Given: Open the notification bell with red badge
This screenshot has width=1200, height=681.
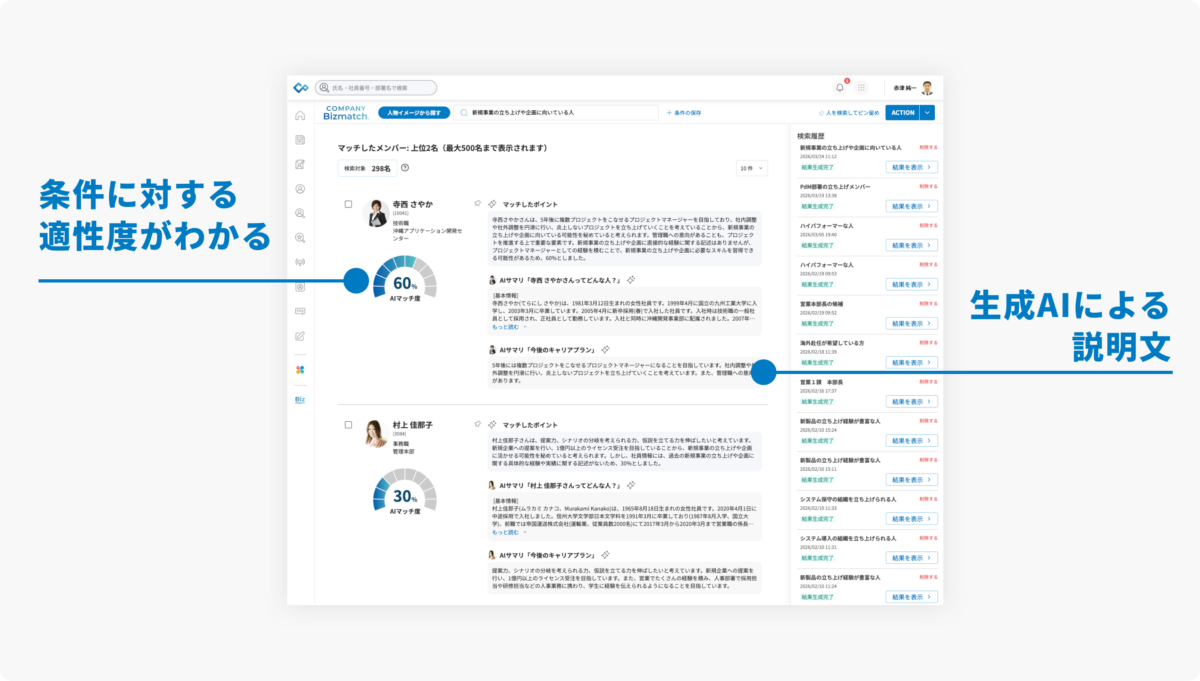Looking at the screenshot, I should 840,88.
